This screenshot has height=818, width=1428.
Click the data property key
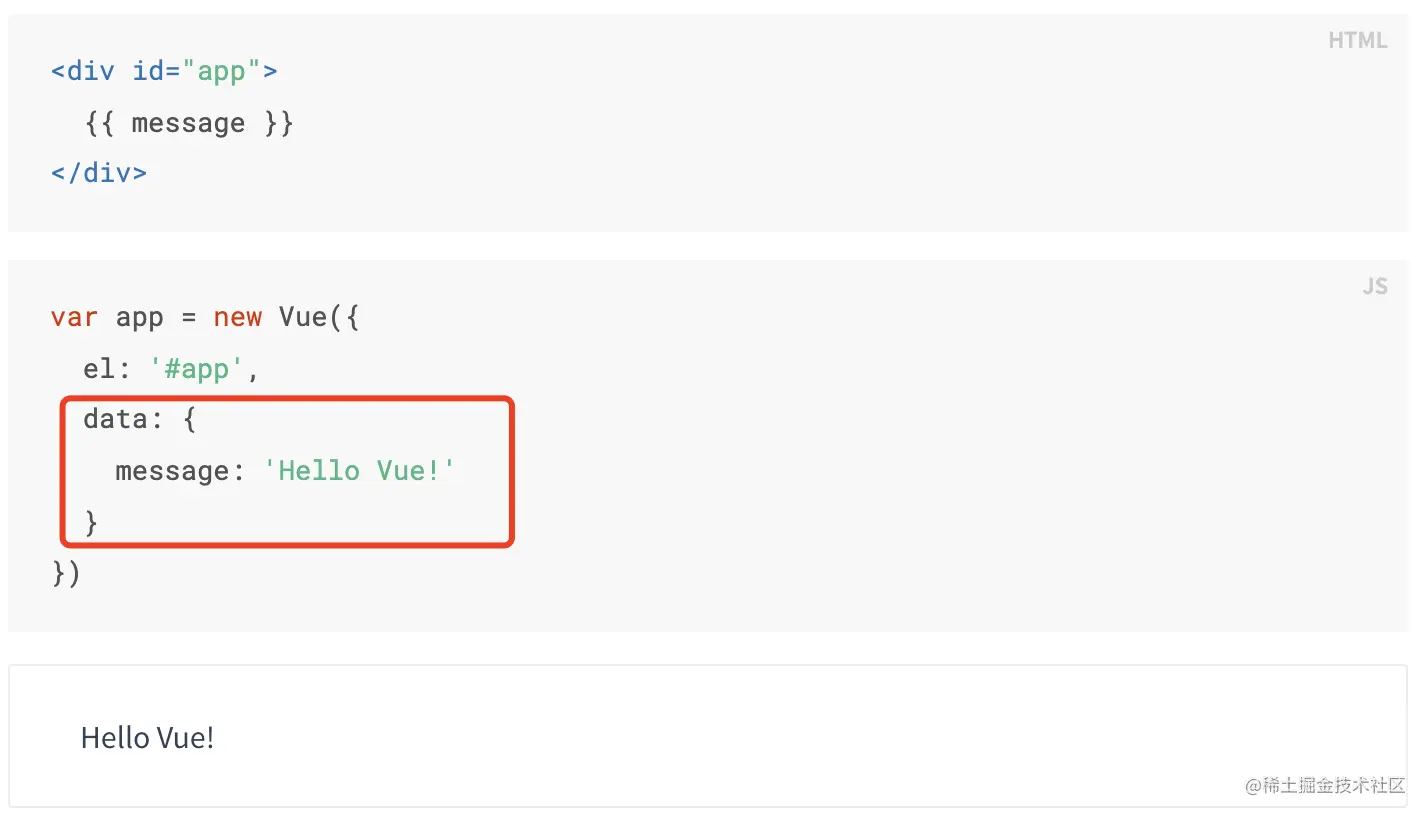[x=116, y=418]
